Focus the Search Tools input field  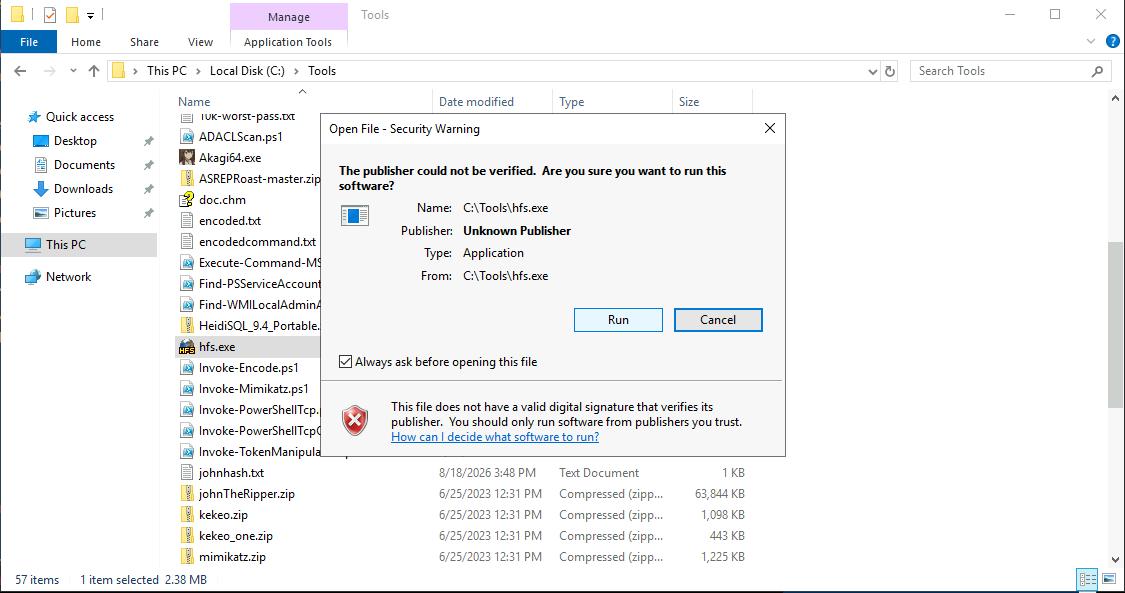[1001, 71]
